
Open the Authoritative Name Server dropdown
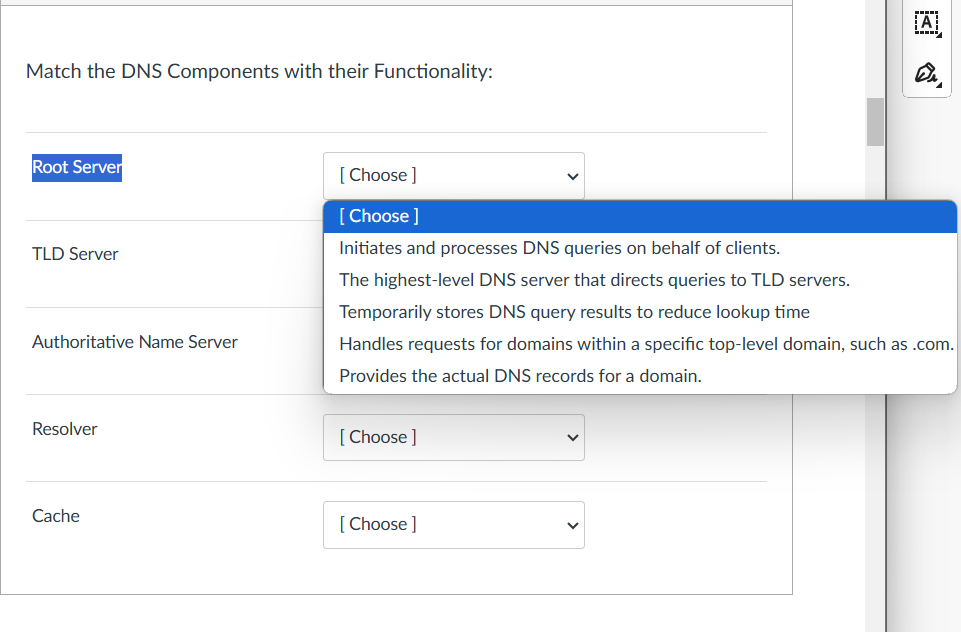pyautogui.click(x=453, y=350)
